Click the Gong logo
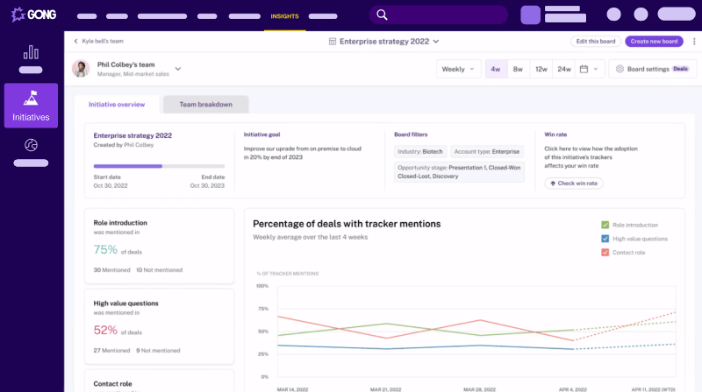This screenshot has width=702, height=392. [x=34, y=15]
